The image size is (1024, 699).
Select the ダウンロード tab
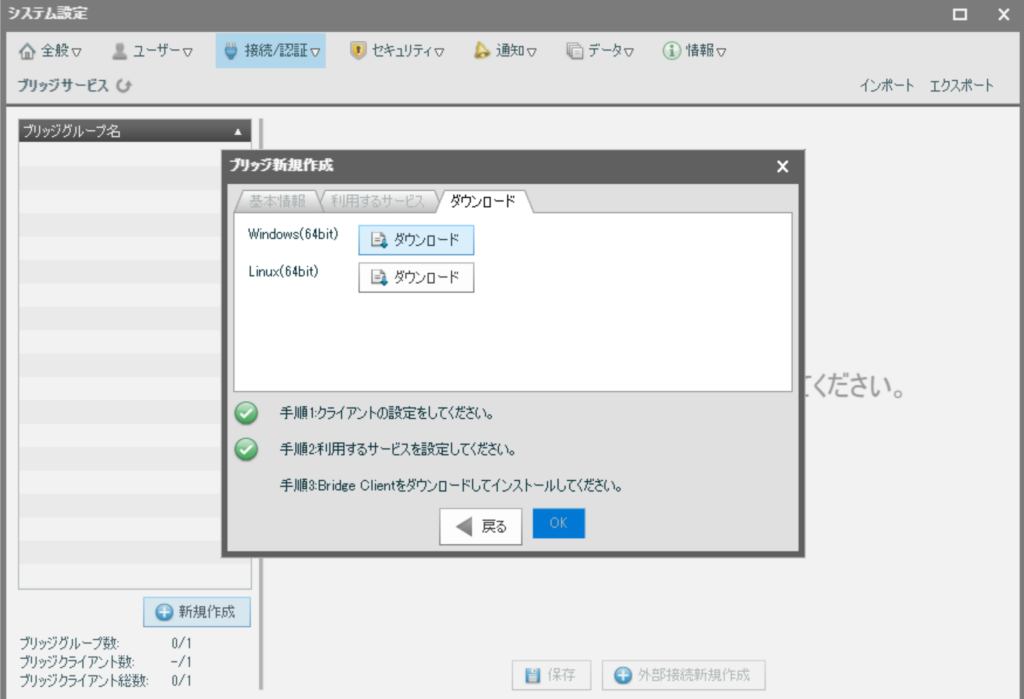tap(483, 201)
